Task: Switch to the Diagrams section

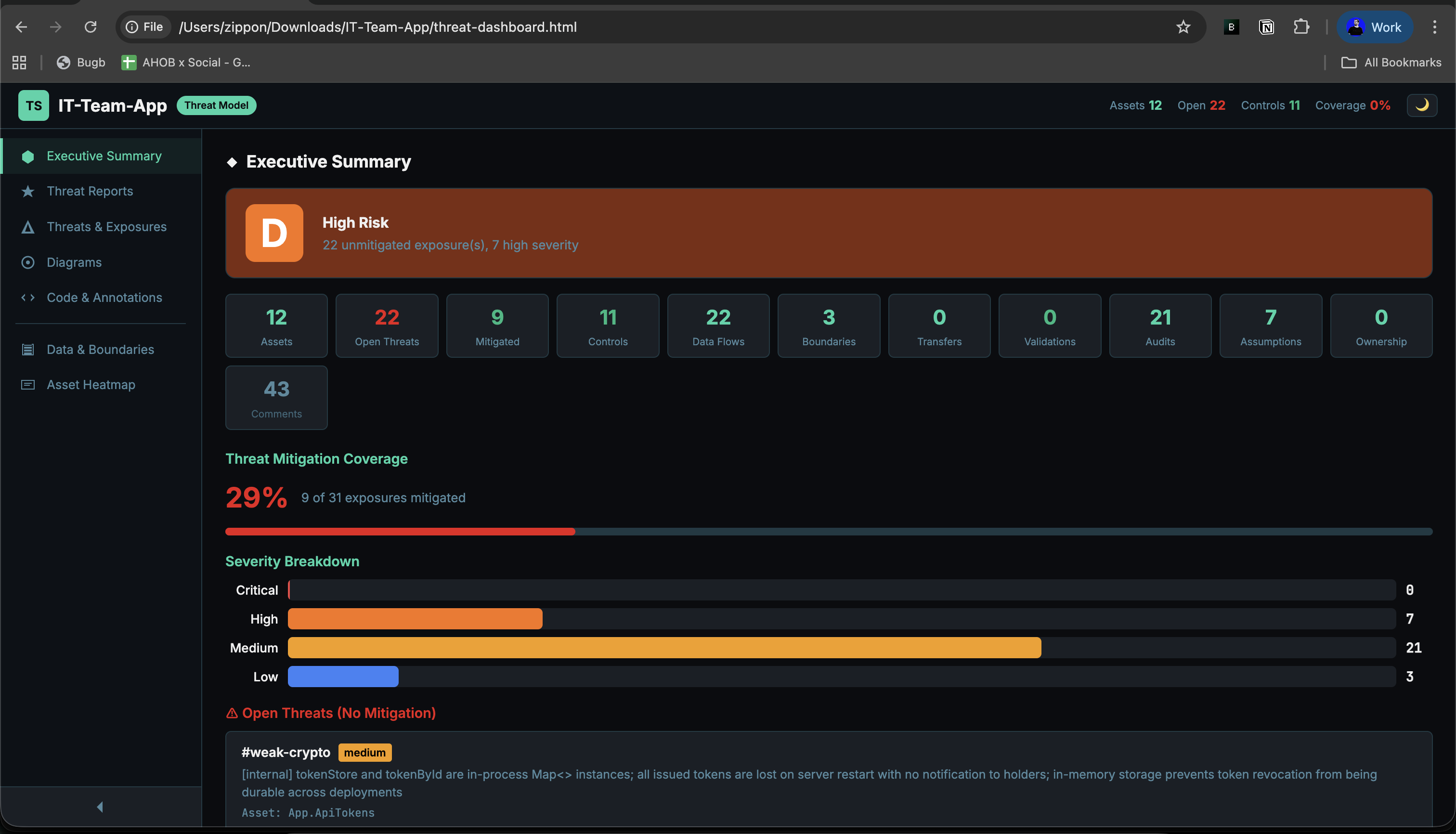Action: [x=74, y=262]
